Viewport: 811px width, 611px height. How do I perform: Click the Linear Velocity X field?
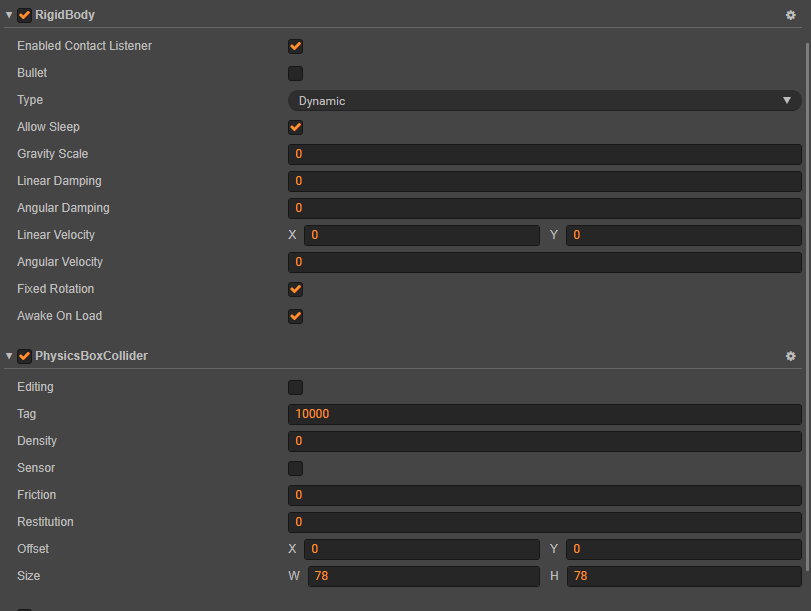(421, 235)
